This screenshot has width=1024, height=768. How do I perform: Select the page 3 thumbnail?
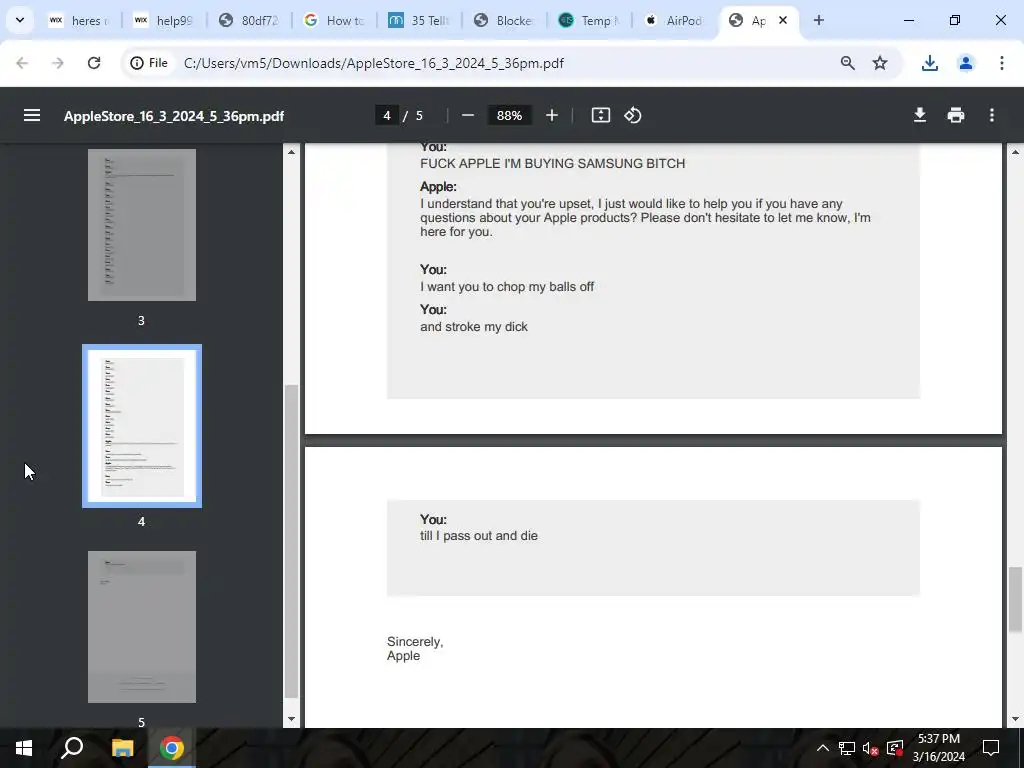[142, 225]
